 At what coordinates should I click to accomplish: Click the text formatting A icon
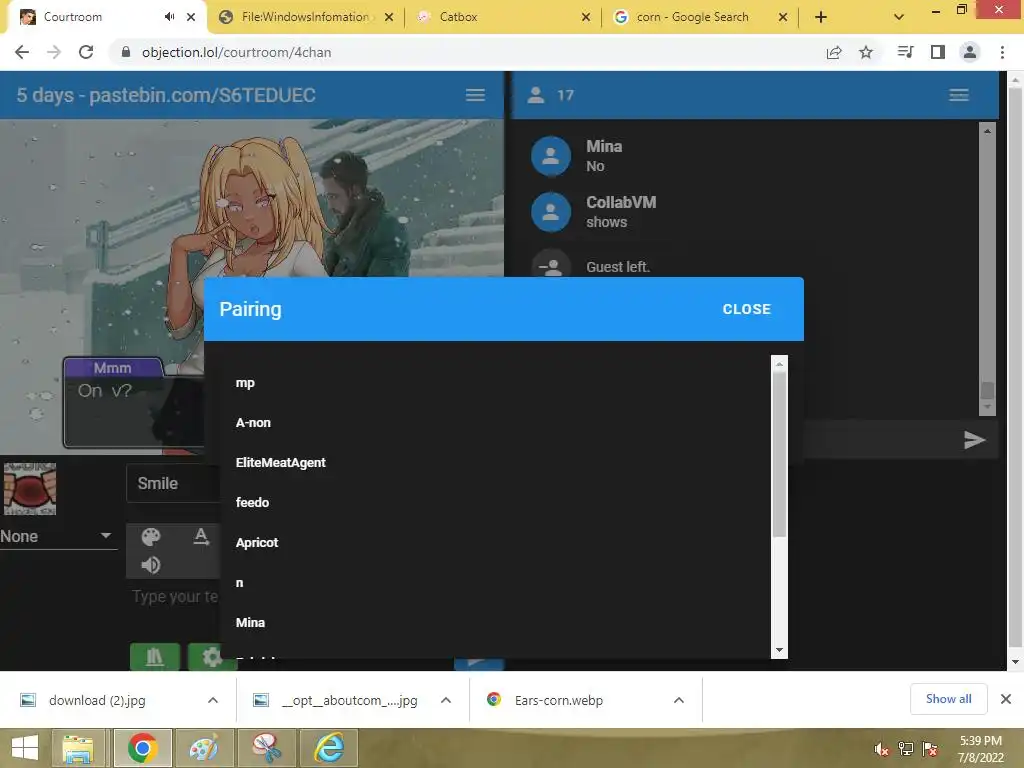(201, 537)
